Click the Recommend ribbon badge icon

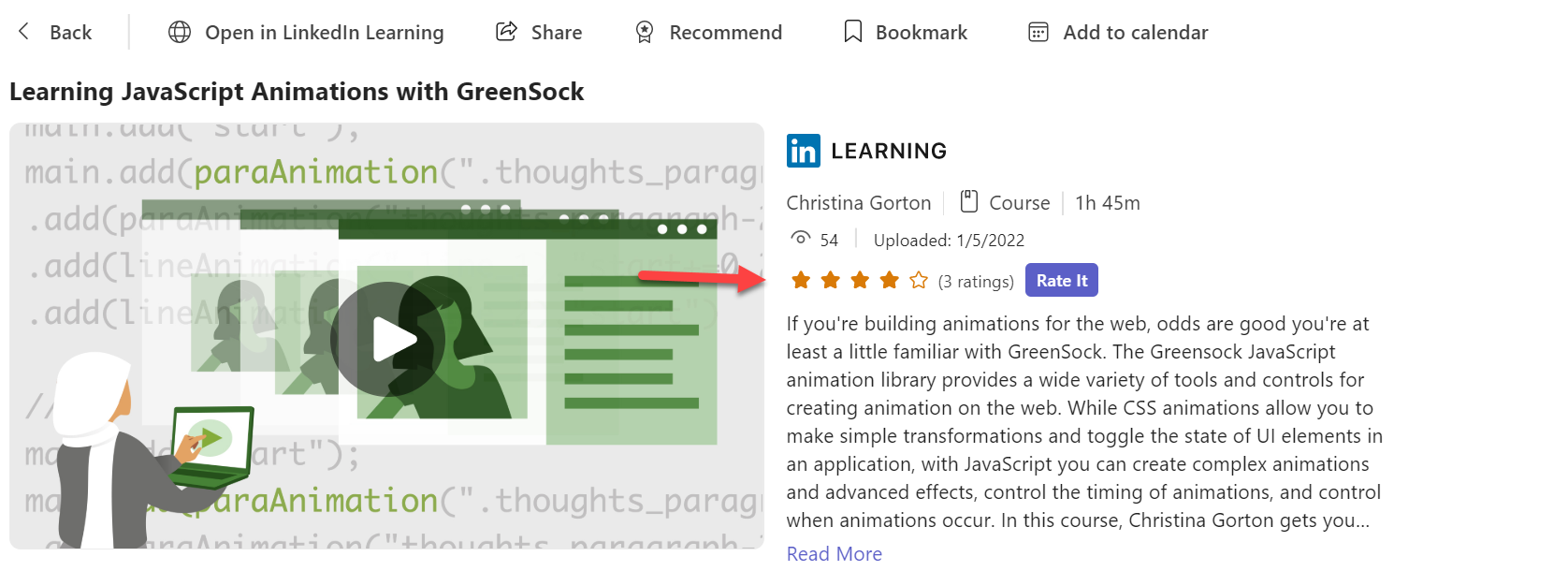pyautogui.click(x=645, y=32)
